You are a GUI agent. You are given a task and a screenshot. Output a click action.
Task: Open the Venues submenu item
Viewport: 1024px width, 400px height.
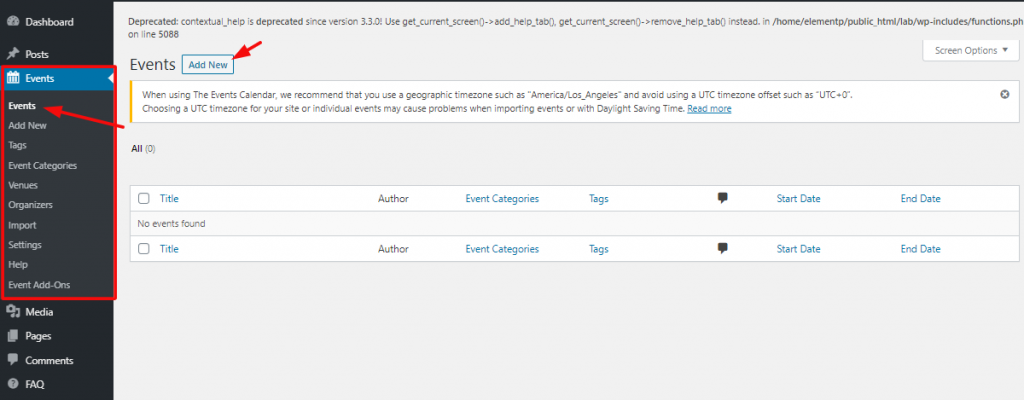coord(23,185)
